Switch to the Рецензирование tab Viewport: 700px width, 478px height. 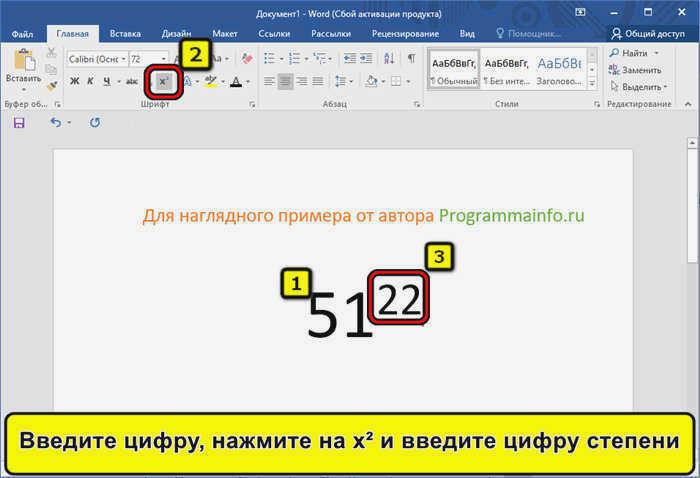[405, 33]
